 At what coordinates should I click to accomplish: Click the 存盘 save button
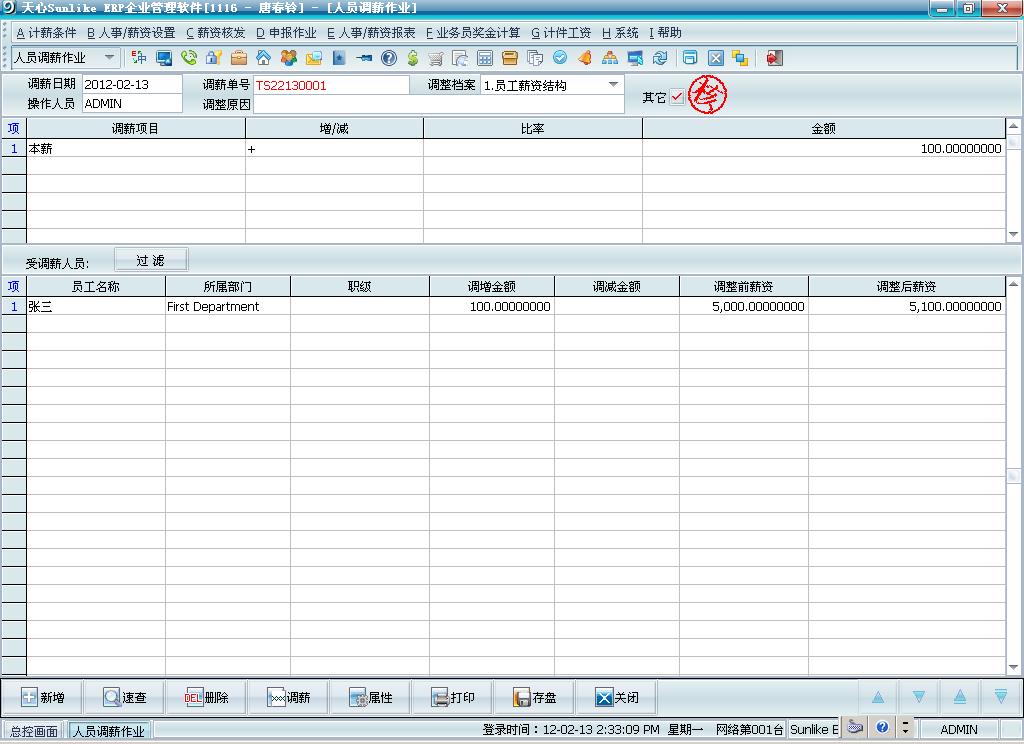point(535,698)
